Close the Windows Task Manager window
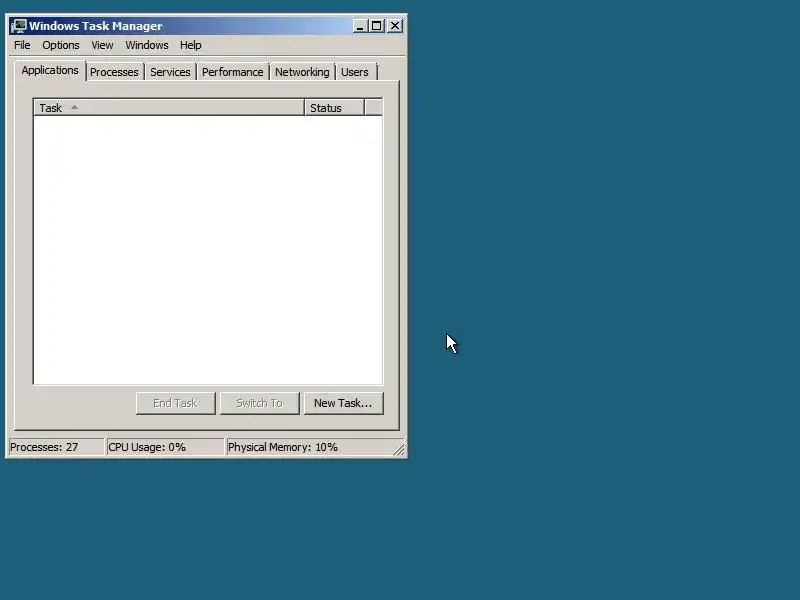 point(395,26)
